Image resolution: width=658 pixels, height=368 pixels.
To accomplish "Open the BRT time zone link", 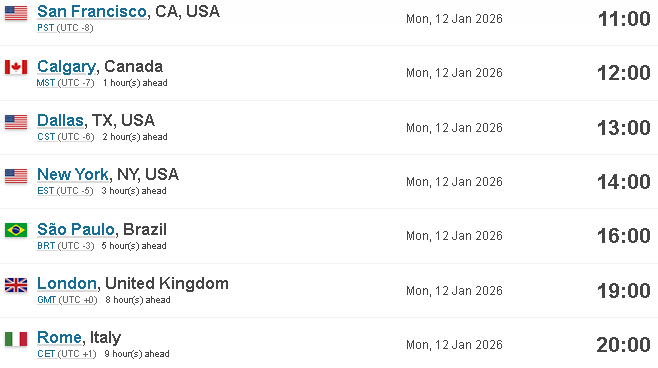I will [46, 246].
